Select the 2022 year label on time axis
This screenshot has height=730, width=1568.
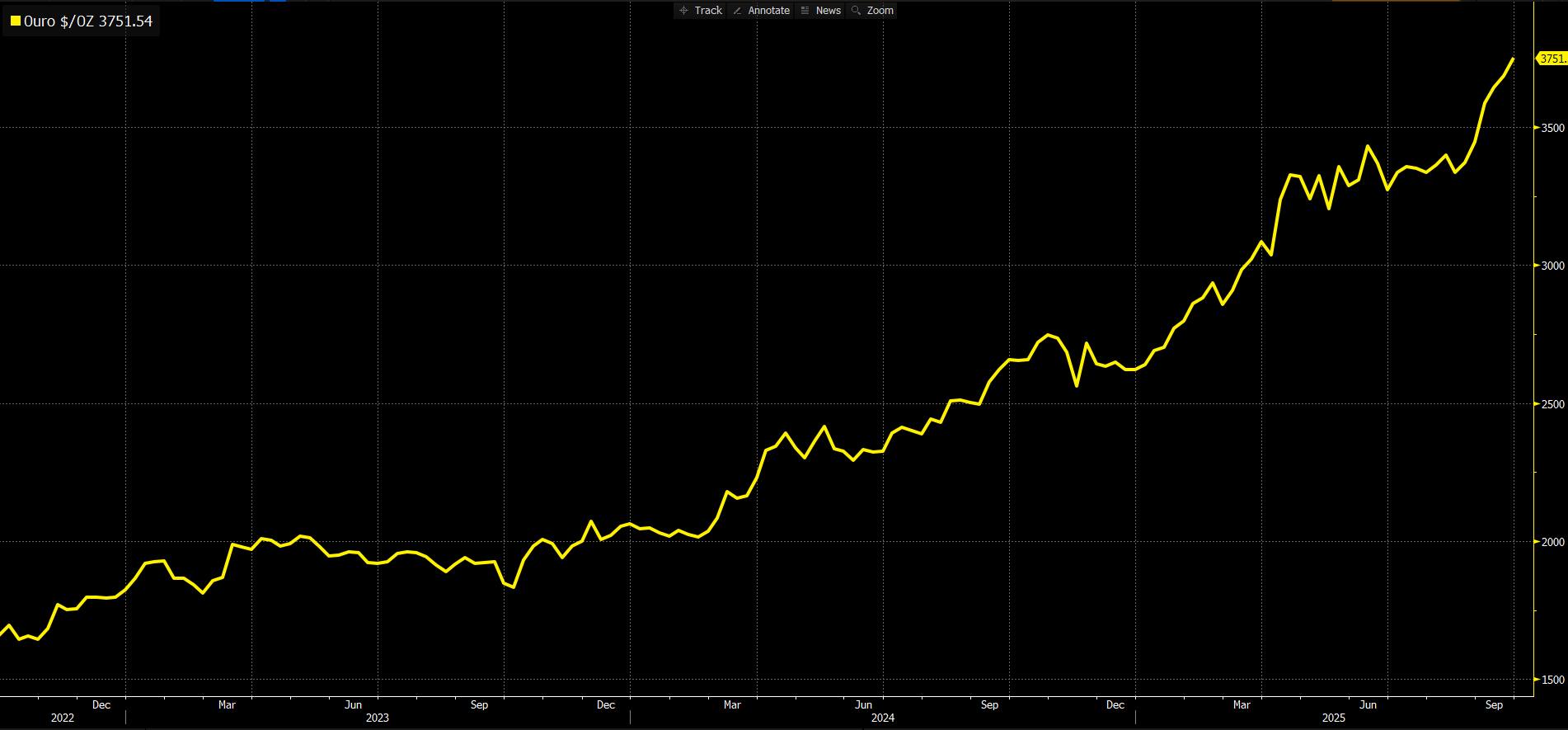63,718
